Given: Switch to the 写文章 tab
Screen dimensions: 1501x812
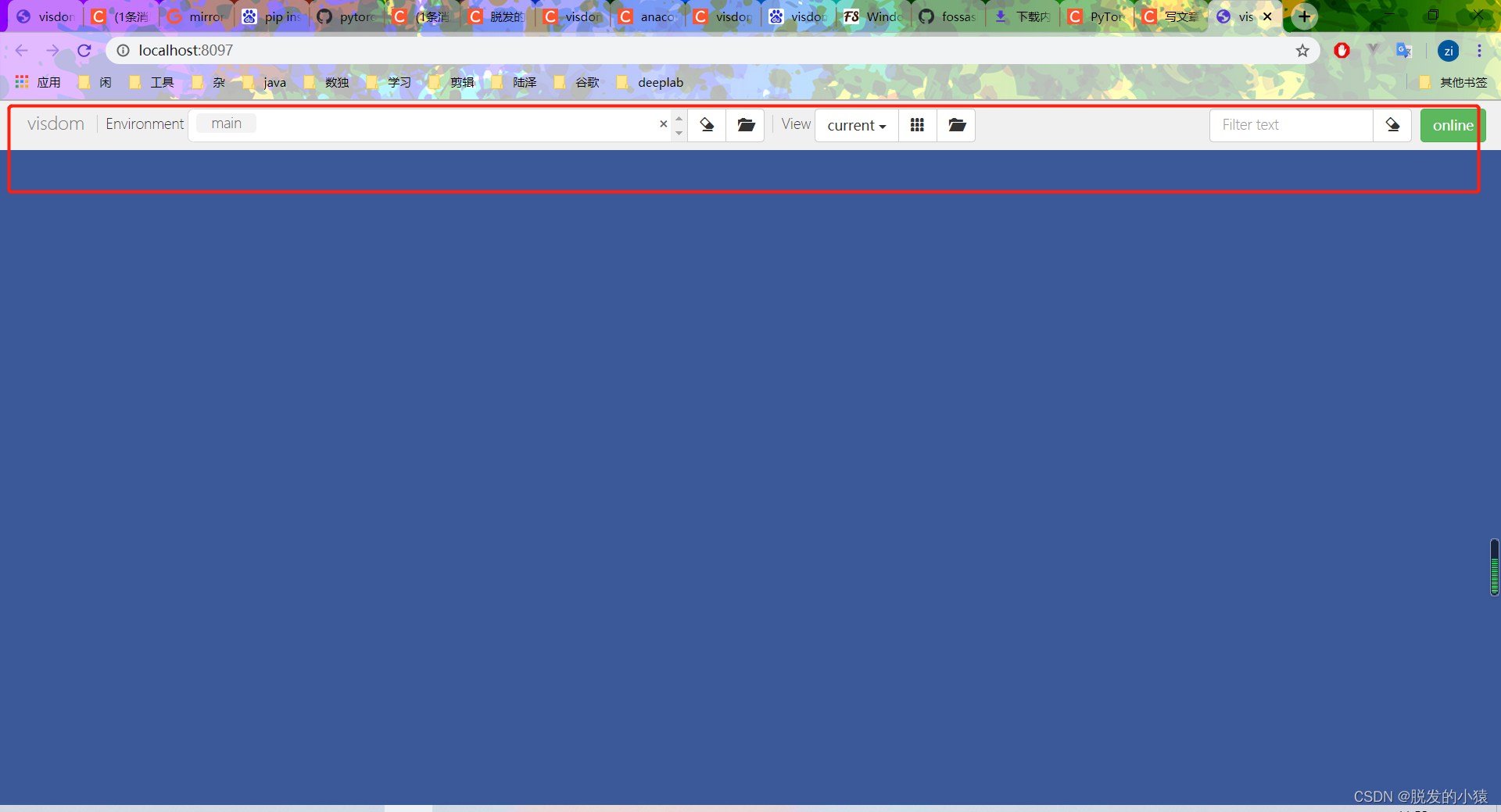Looking at the screenshot, I should 1172,16.
